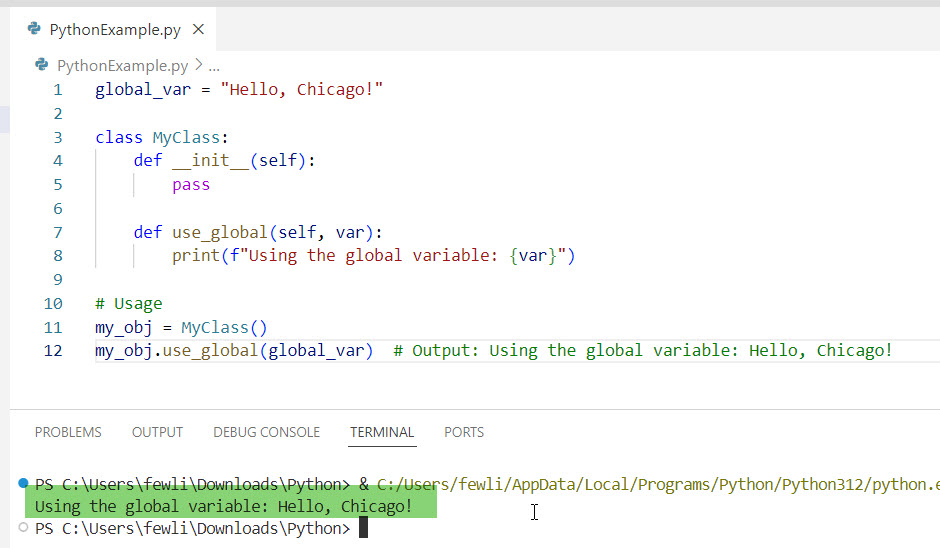Screen dimensions: 940x548
Task: Click the terminal cursor at the last prompt
Action: pyautogui.click(x=363, y=528)
